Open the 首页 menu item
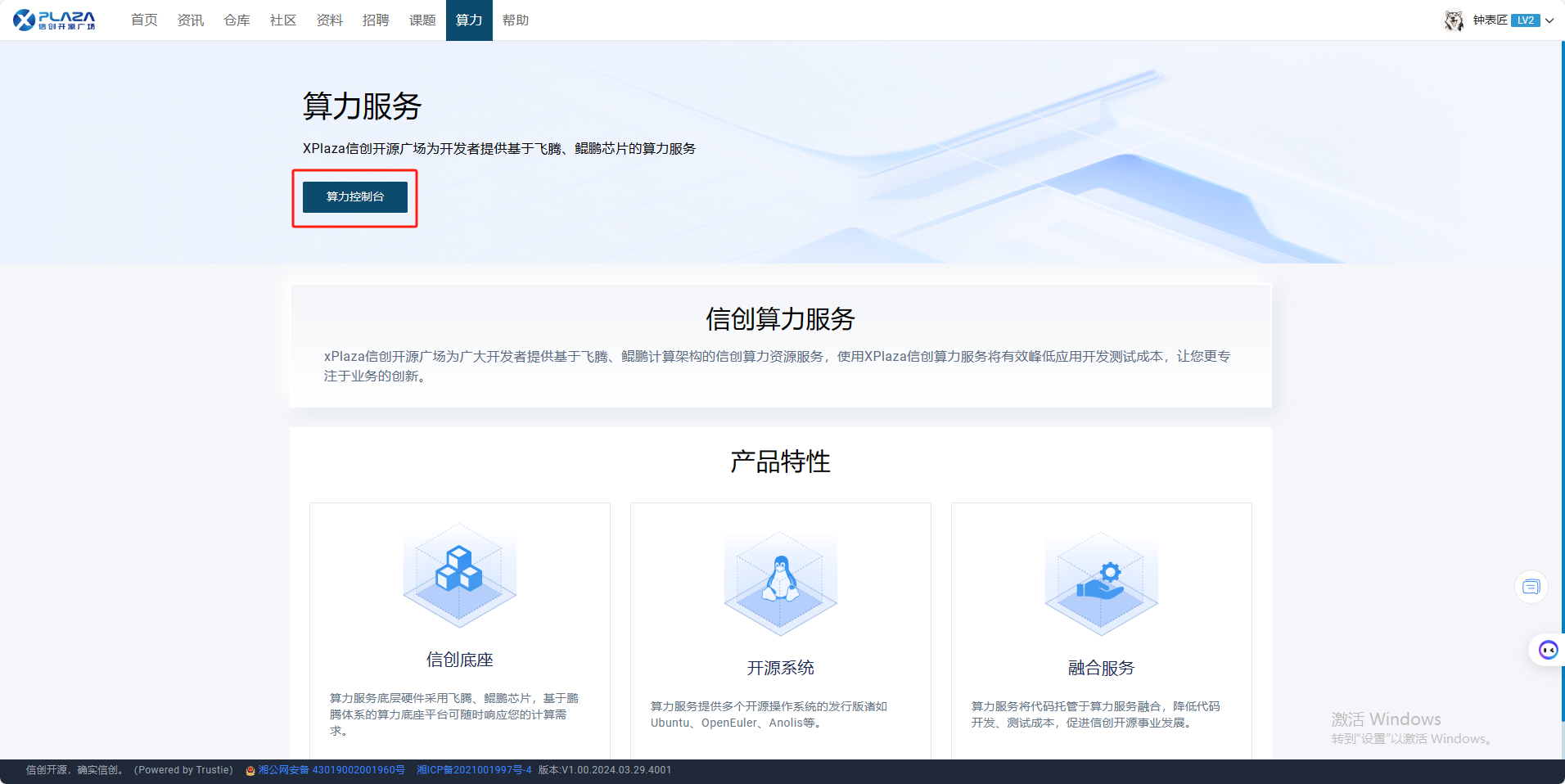The width and height of the screenshot is (1565, 784). click(x=144, y=20)
